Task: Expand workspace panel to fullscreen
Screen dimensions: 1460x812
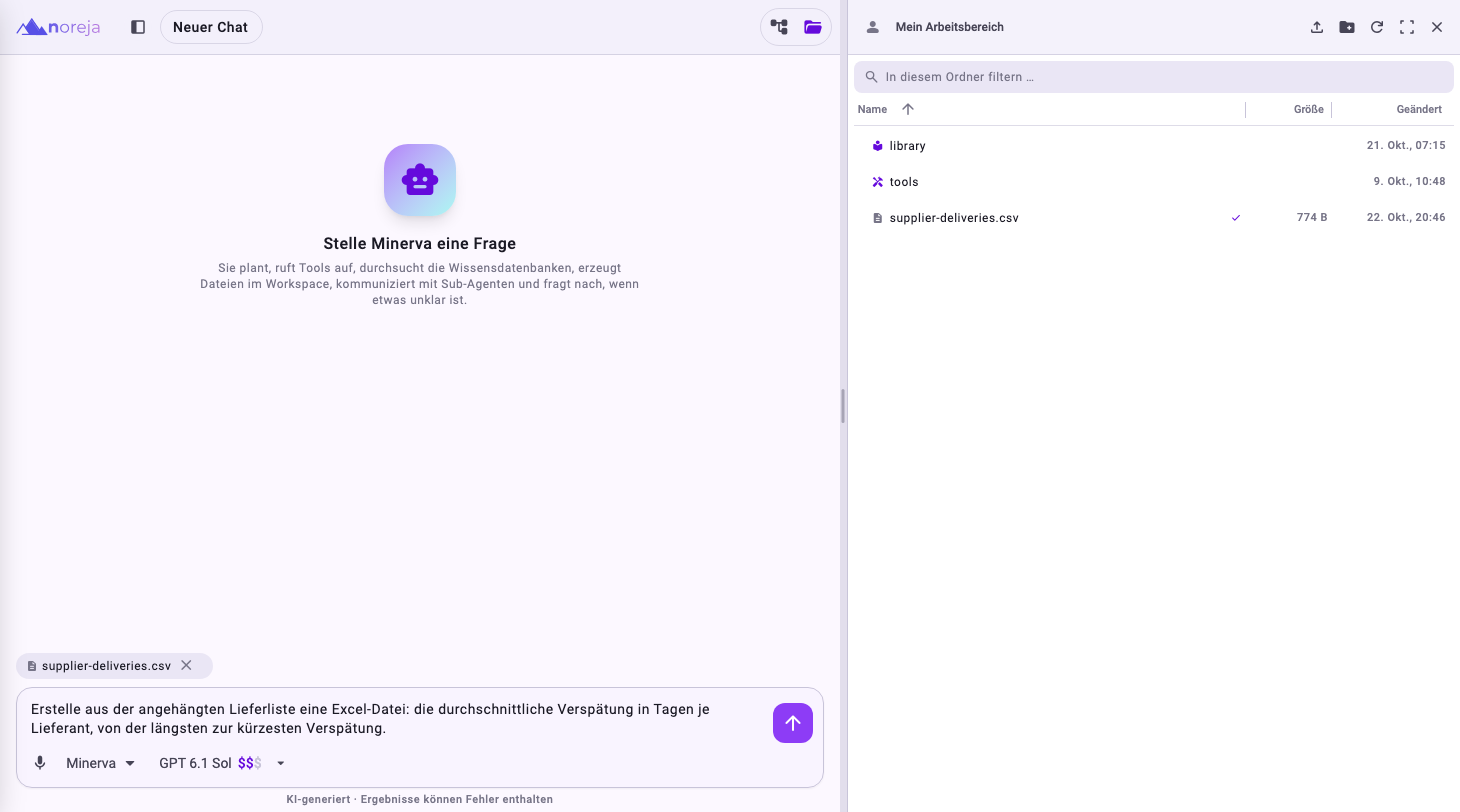Action: 1407,27
